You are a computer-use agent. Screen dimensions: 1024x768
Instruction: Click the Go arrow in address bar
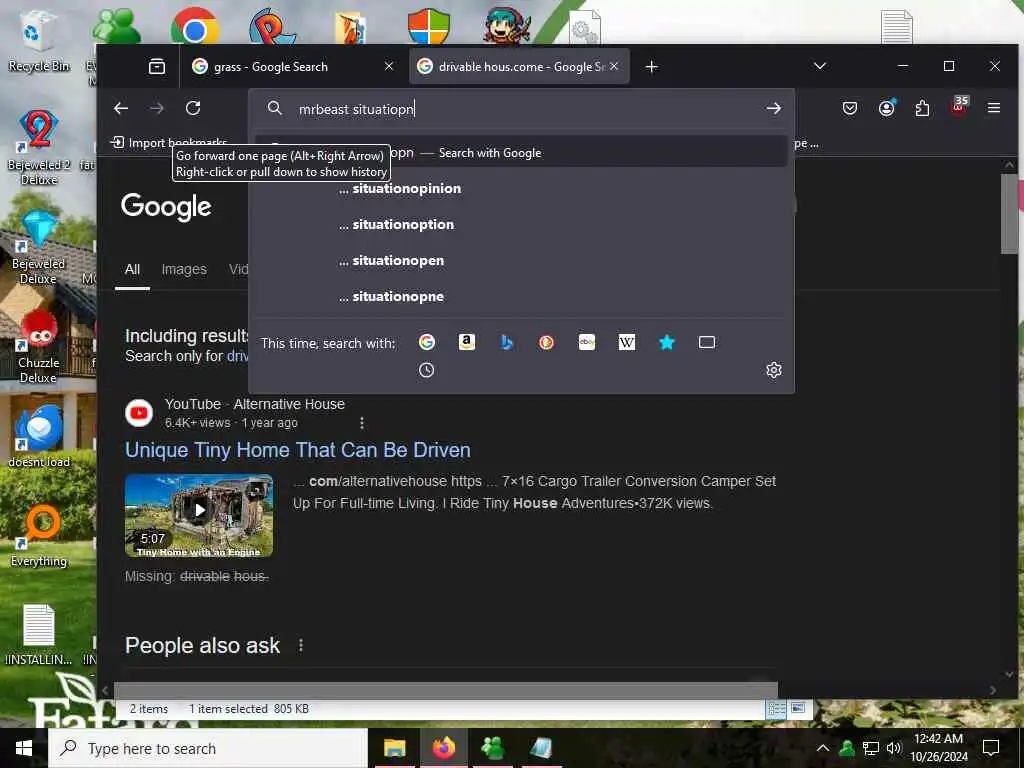pos(773,108)
